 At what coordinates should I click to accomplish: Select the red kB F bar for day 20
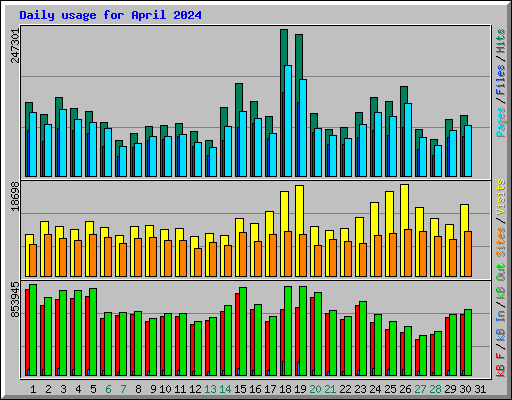(x=312, y=334)
